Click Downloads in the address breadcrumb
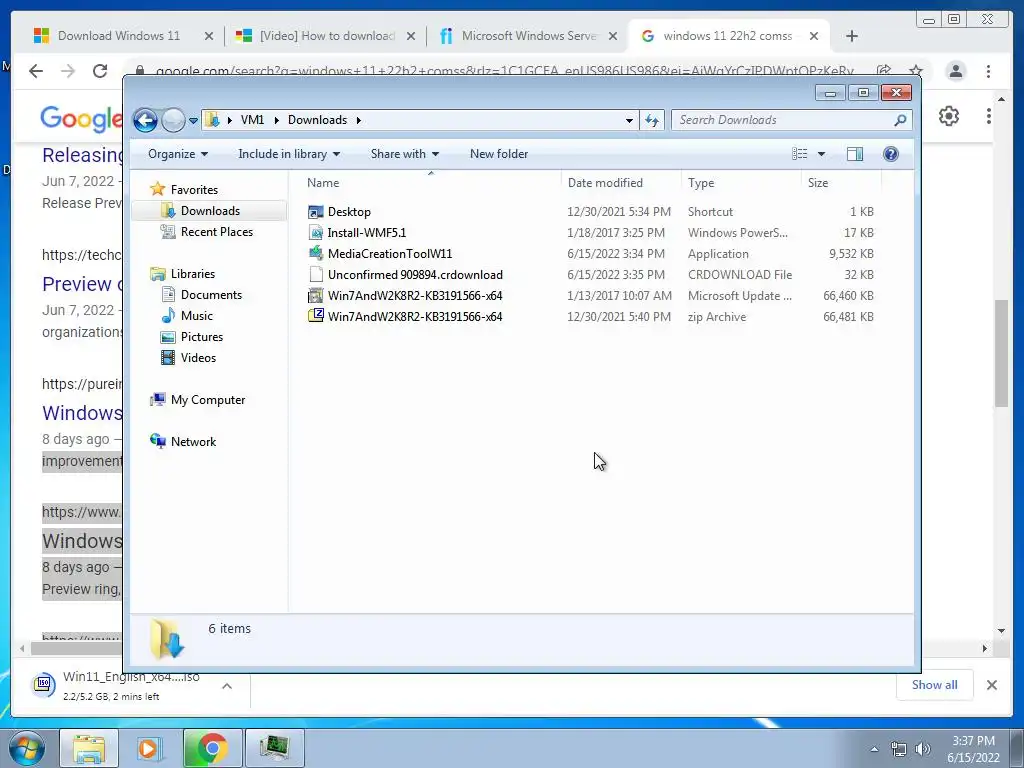Screen dimensions: 1024x768 317,120
